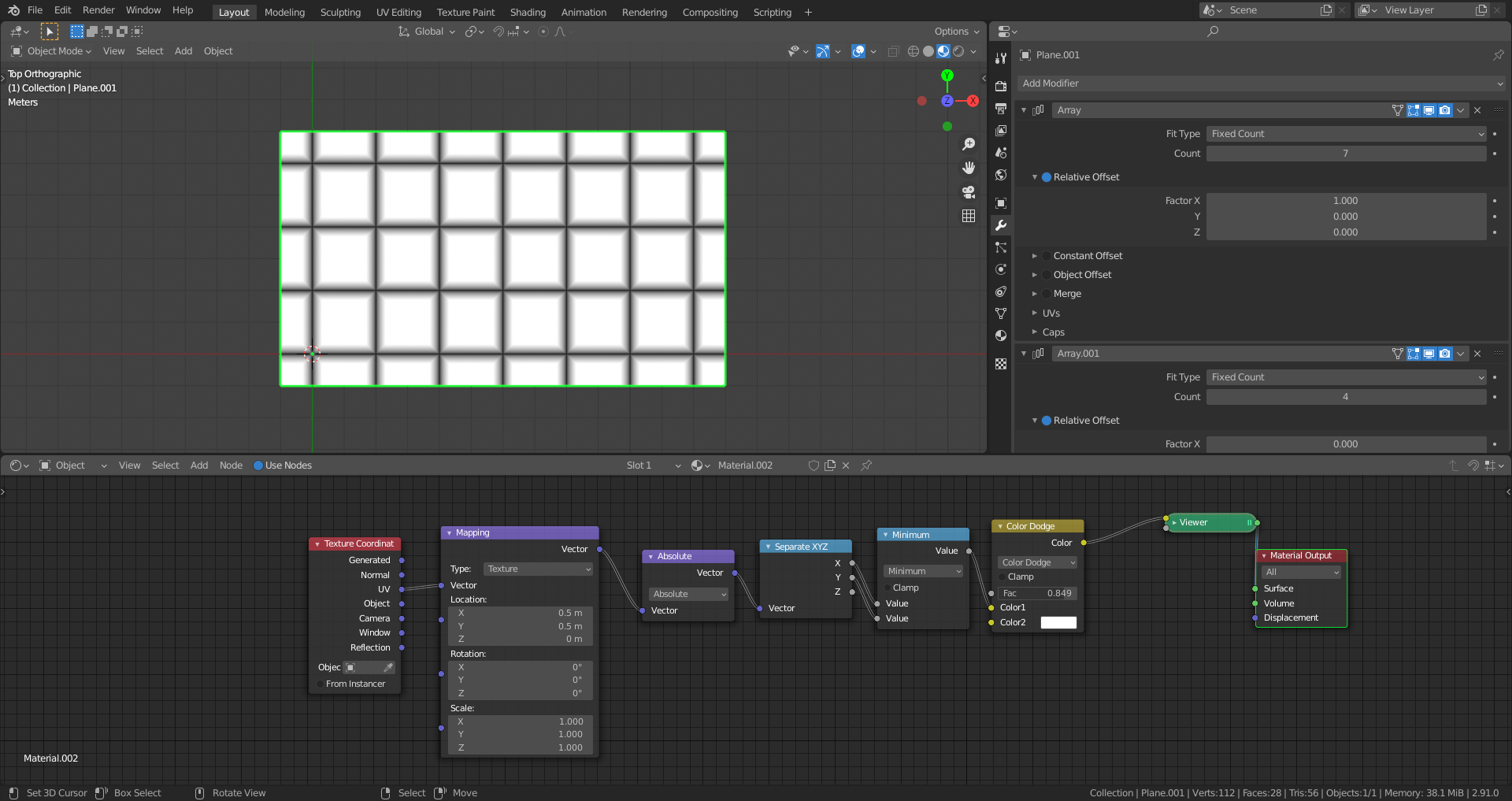Screen dimensions: 1512x801
Task: Toggle Array.001 modifier edit mode display
Action: coord(1414,354)
